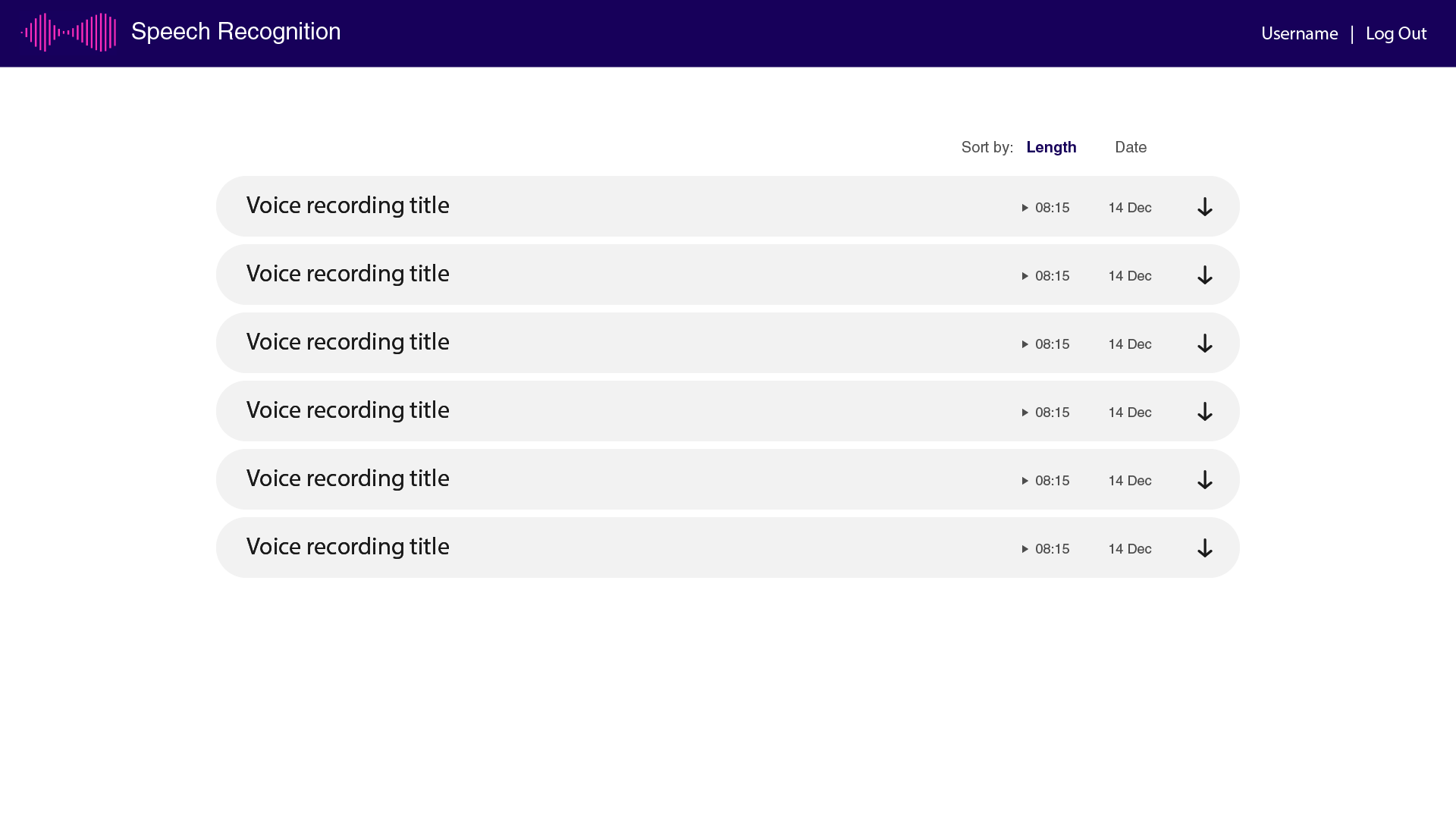Click the Username label
This screenshot has width=1456, height=819.
[x=1299, y=33]
